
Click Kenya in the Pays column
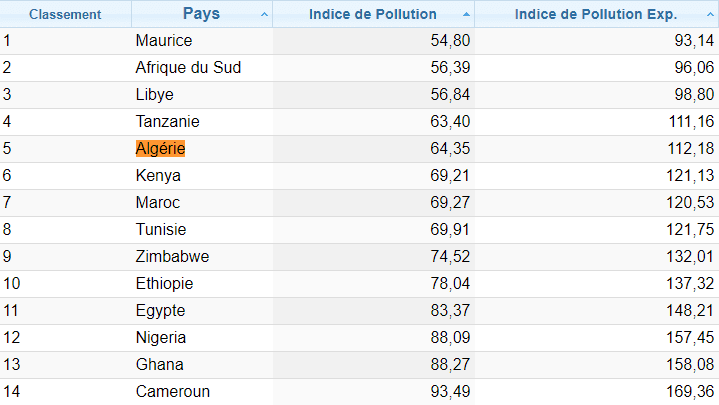point(158,175)
